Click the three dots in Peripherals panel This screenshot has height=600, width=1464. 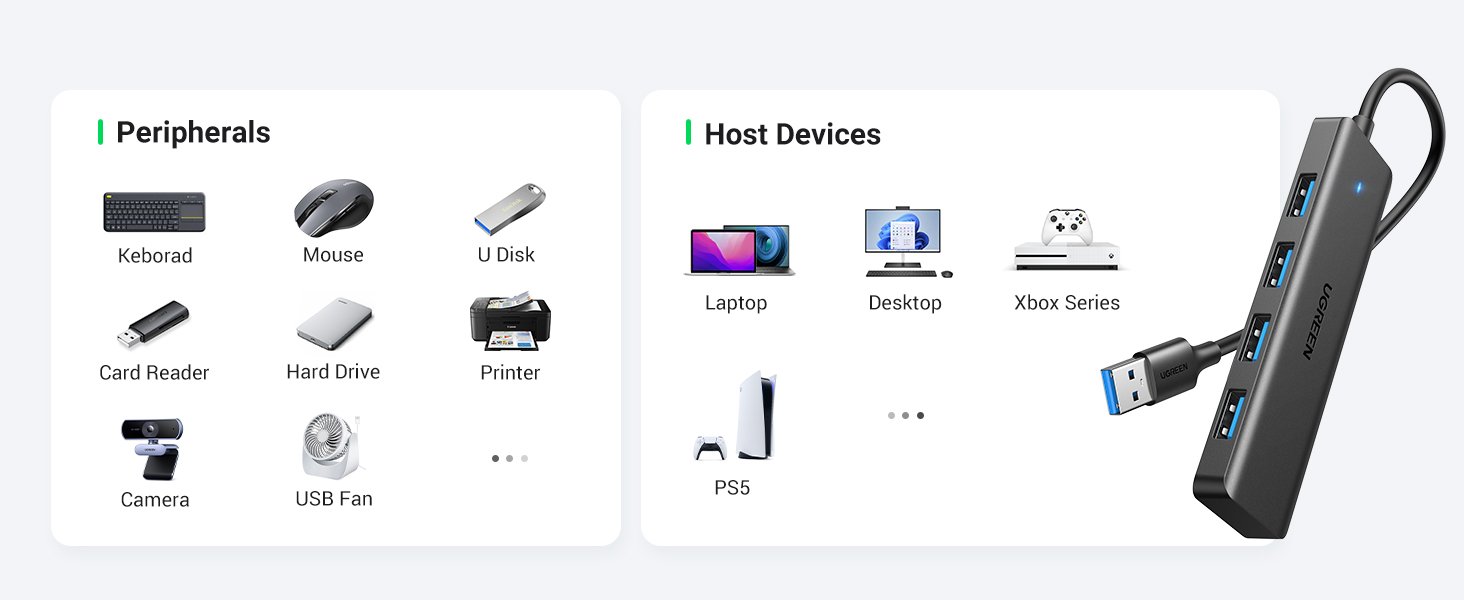pyautogui.click(x=510, y=458)
